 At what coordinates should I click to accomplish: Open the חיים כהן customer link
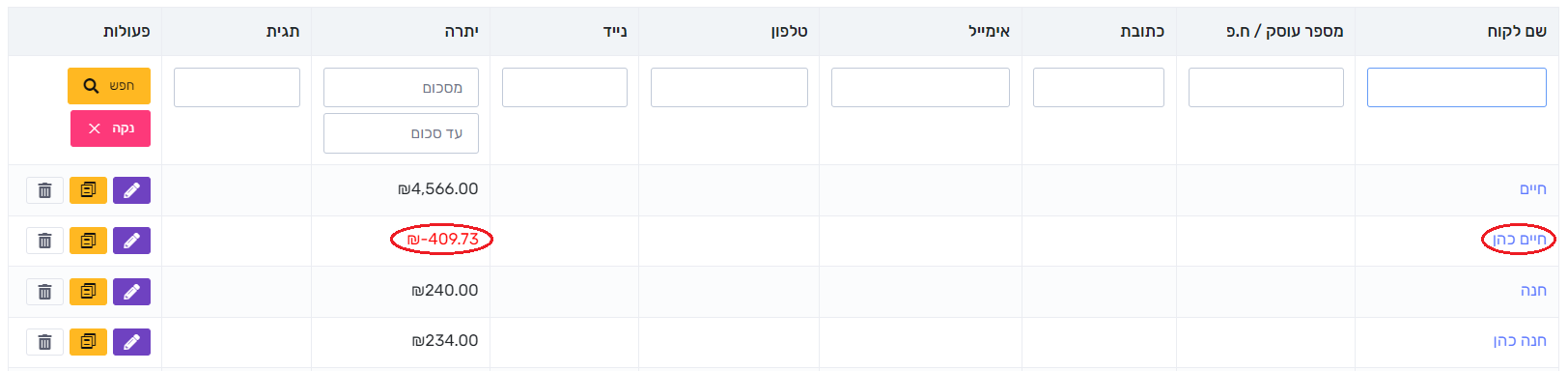pos(1520,240)
